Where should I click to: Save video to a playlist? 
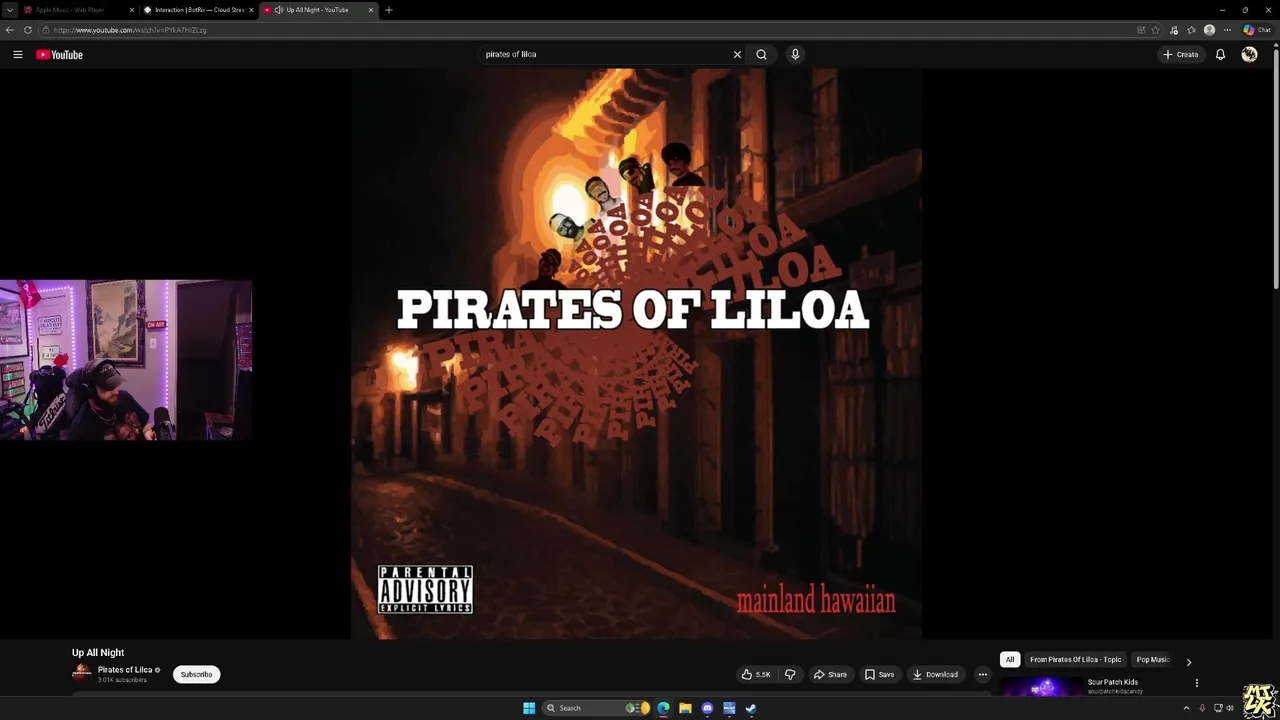pyautogui.click(x=880, y=674)
